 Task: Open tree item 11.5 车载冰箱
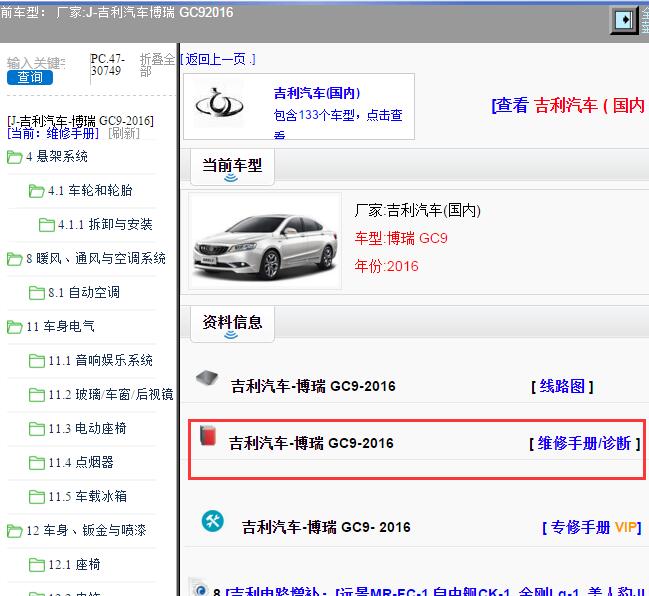point(87,496)
